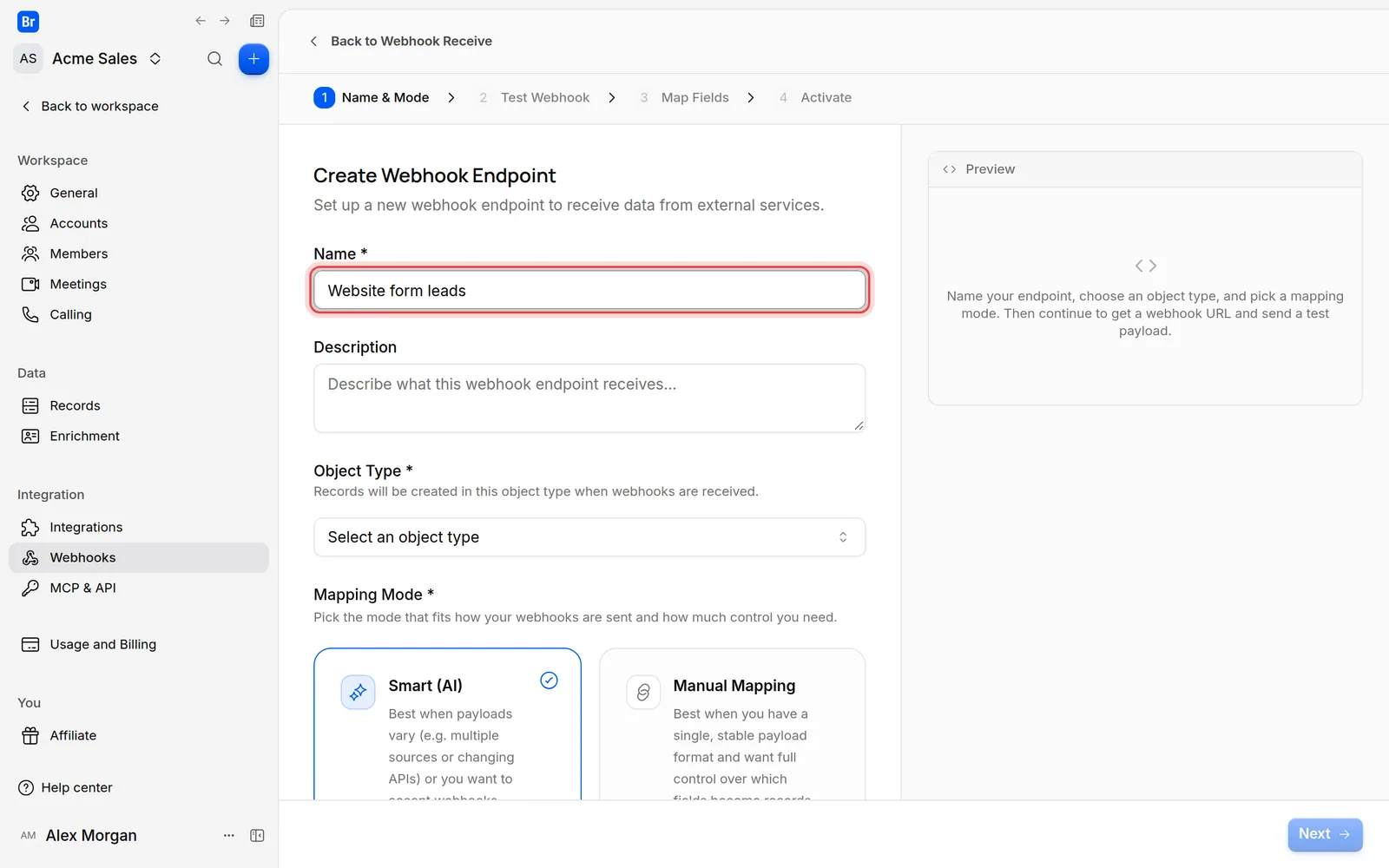Click the blue plus create button
Viewport: 1389px width, 868px height.
(x=253, y=59)
